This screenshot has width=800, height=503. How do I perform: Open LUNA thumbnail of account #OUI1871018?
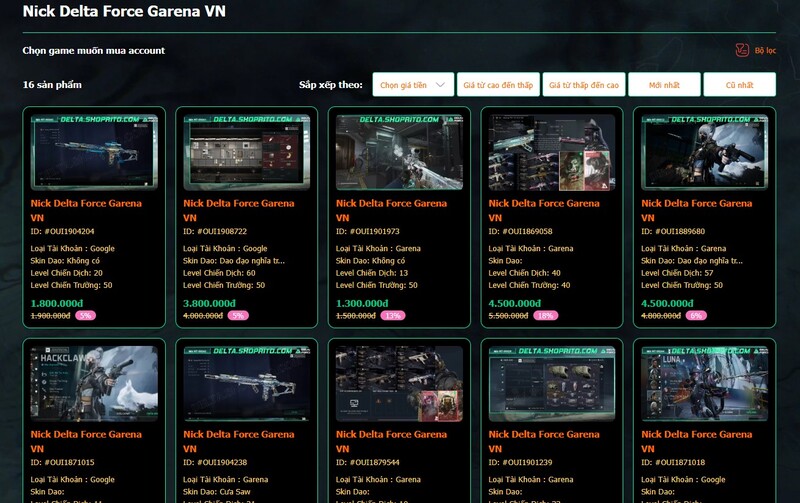click(704, 384)
